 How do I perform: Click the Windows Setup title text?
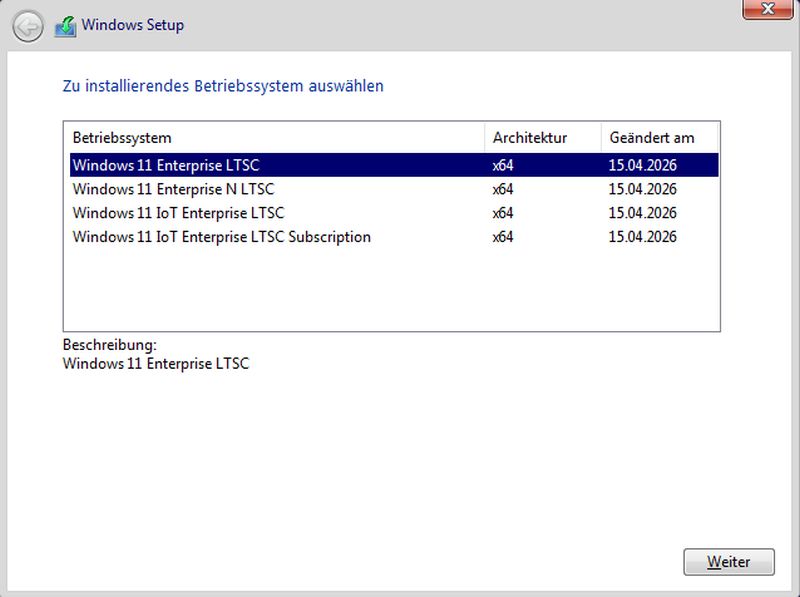(133, 25)
